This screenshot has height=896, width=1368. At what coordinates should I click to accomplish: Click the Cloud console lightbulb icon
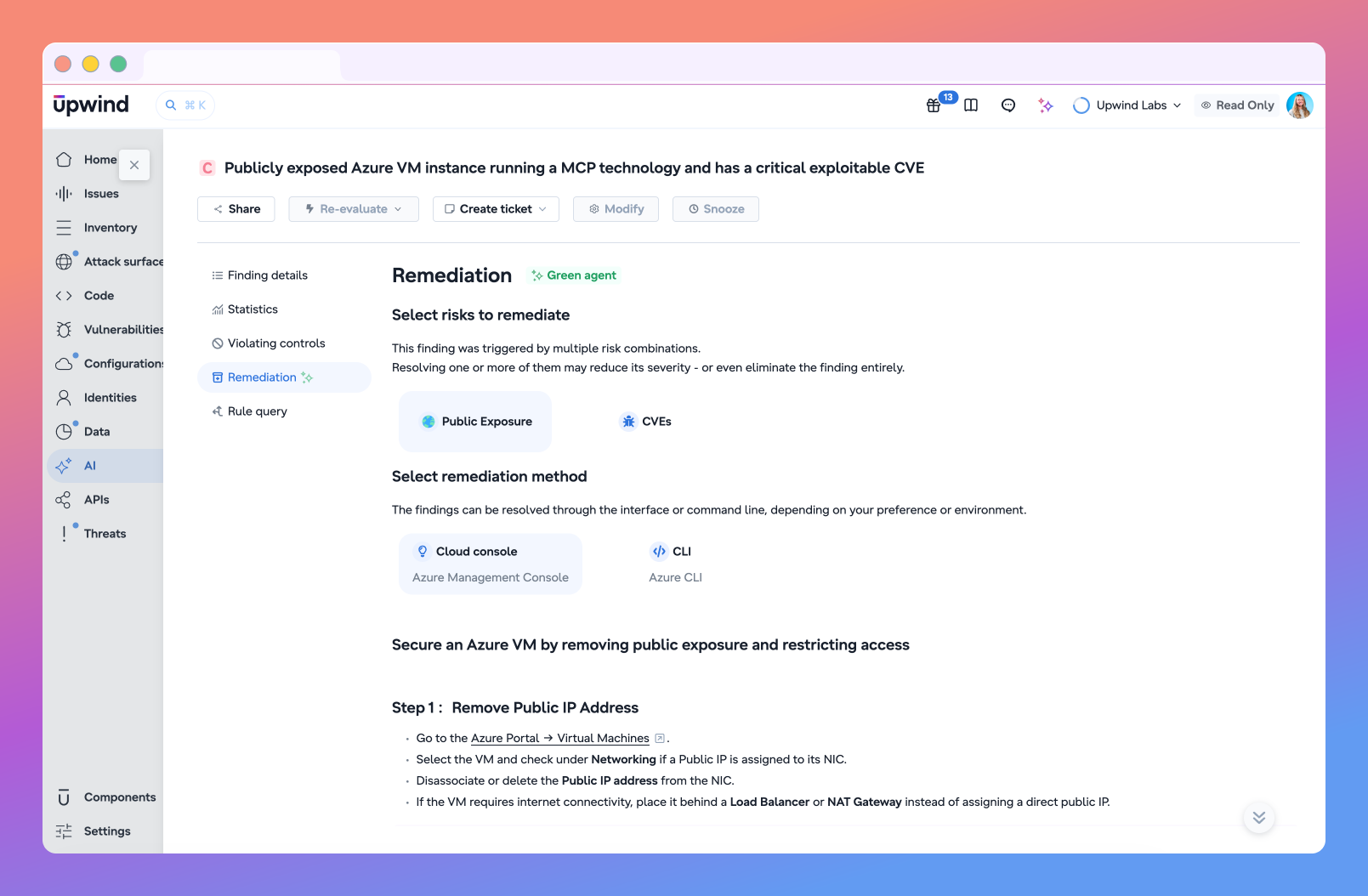(423, 552)
